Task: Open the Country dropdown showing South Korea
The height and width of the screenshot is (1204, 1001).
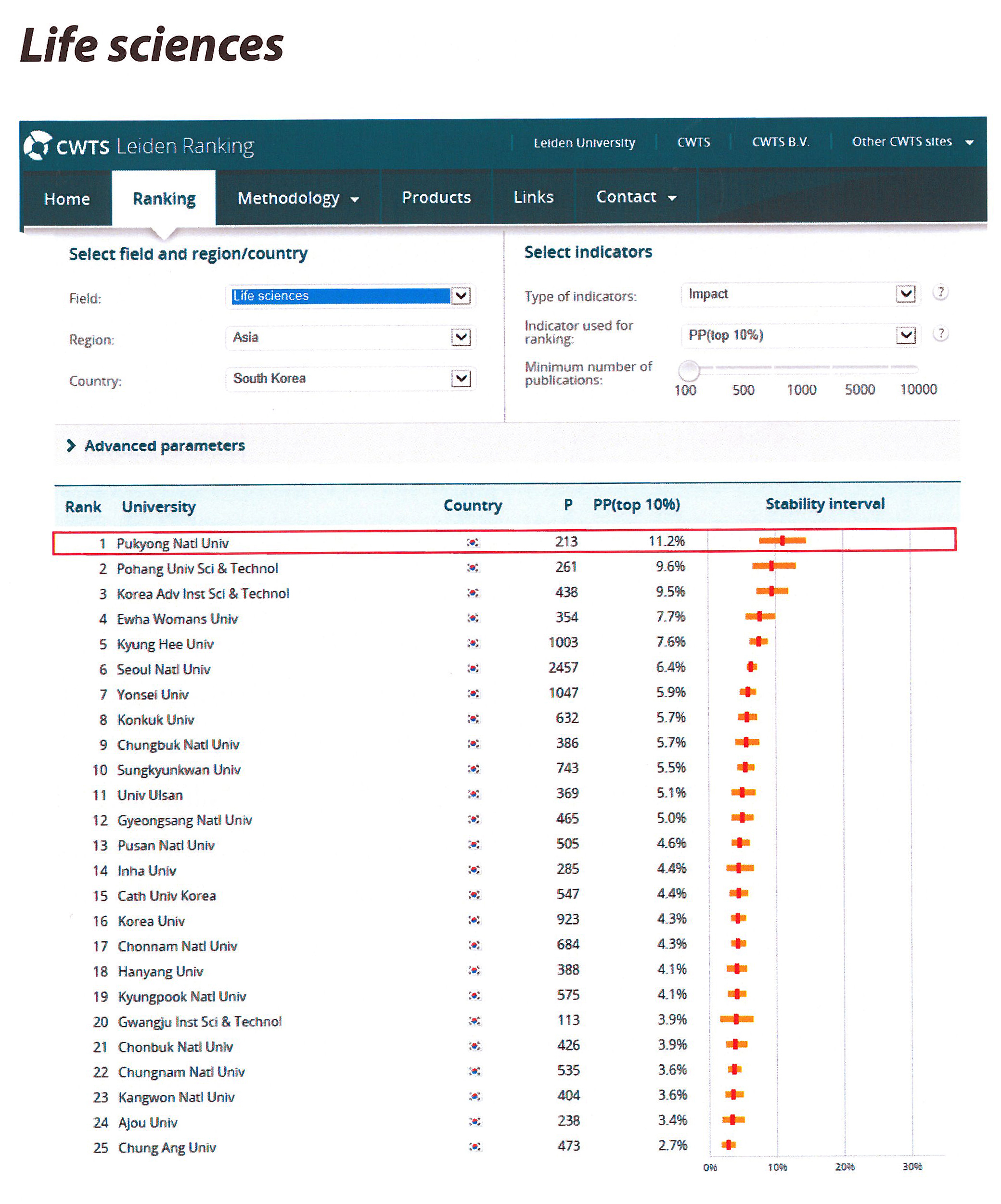Action: click(x=350, y=379)
